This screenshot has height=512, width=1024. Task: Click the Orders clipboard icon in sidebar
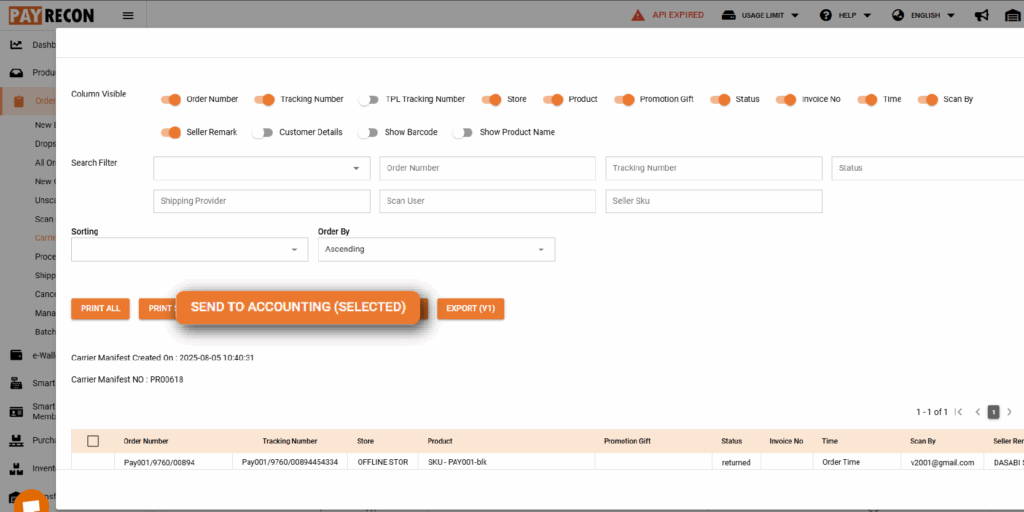18,101
